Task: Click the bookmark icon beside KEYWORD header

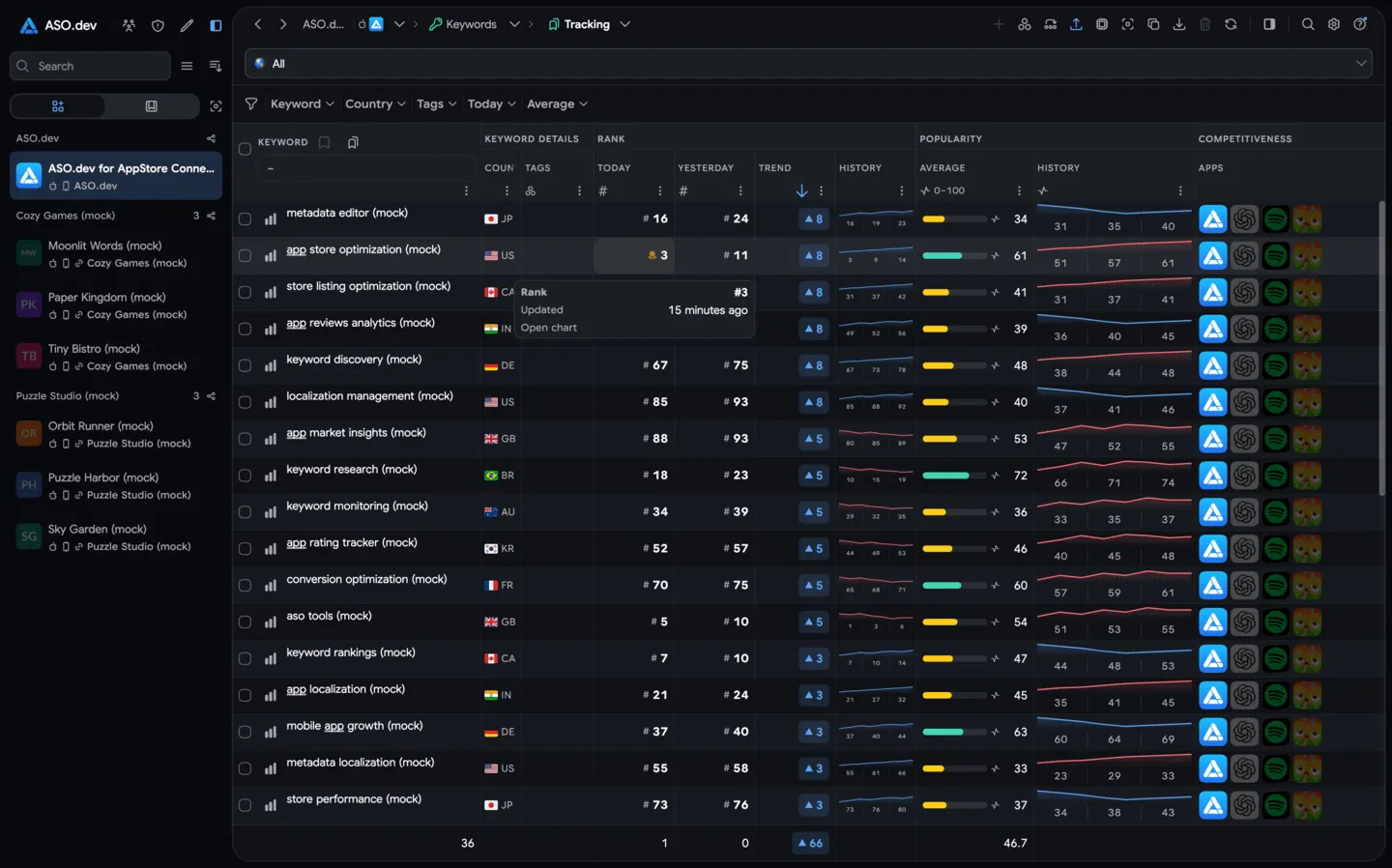Action: pyautogui.click(x=325, y=142)
